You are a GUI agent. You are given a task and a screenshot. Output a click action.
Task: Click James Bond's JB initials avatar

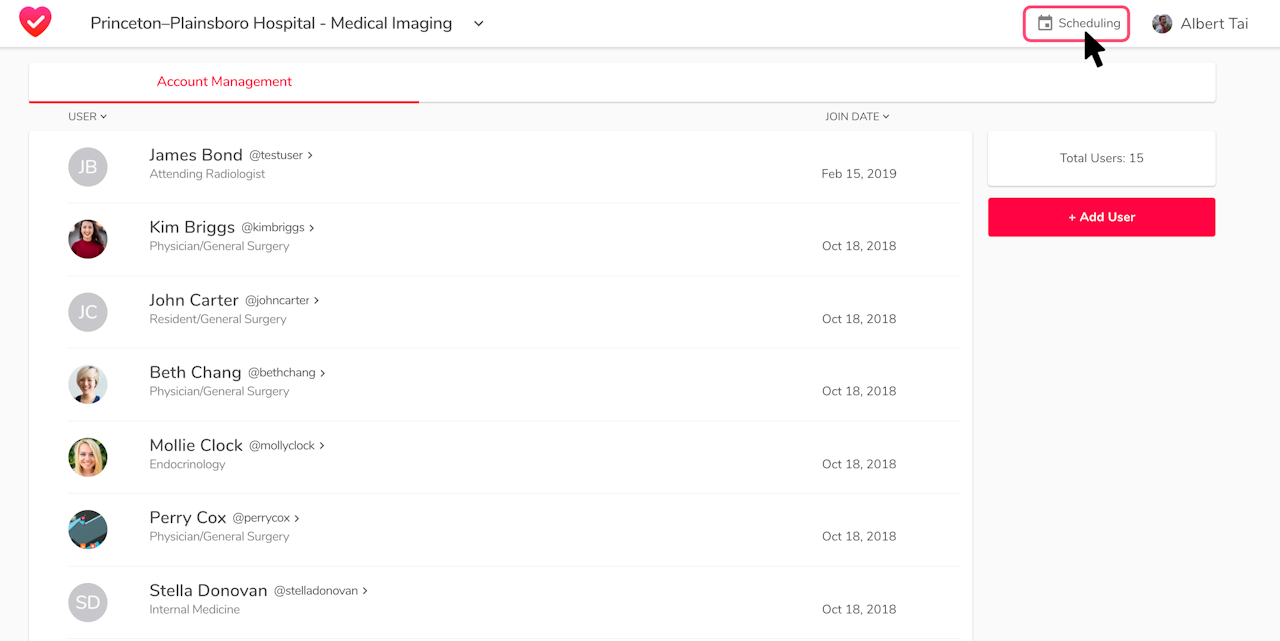[x=88, y=166]
